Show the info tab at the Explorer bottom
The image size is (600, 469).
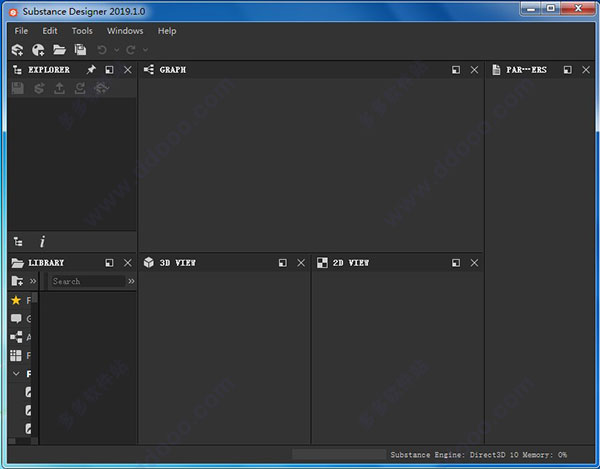coord(42,242)
